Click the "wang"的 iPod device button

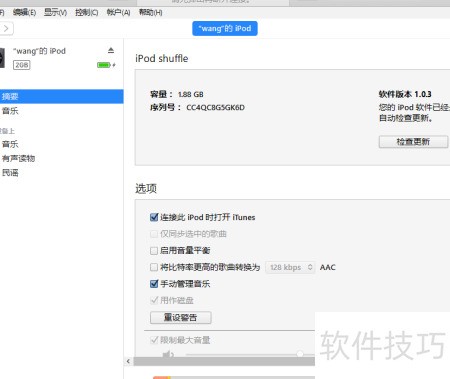[x=225, y=29]
